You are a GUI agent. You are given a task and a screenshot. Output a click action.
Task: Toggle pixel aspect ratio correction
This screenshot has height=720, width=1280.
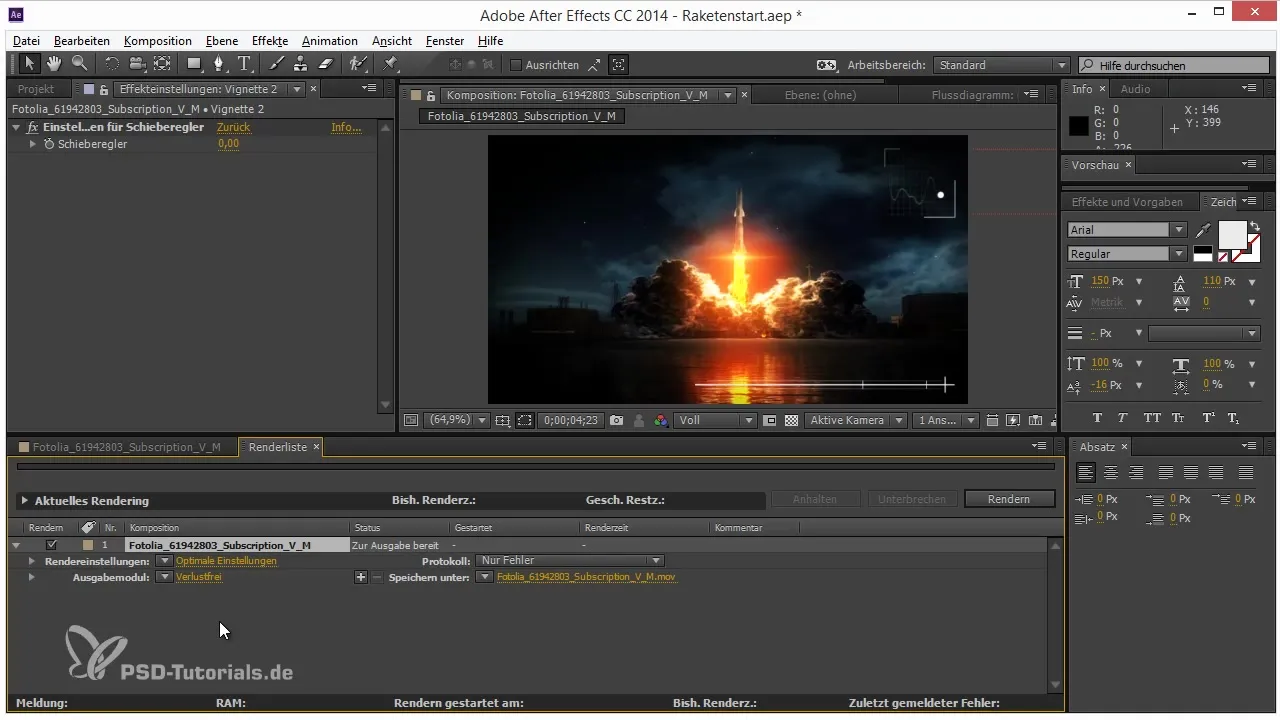click(x=992, y=421)
